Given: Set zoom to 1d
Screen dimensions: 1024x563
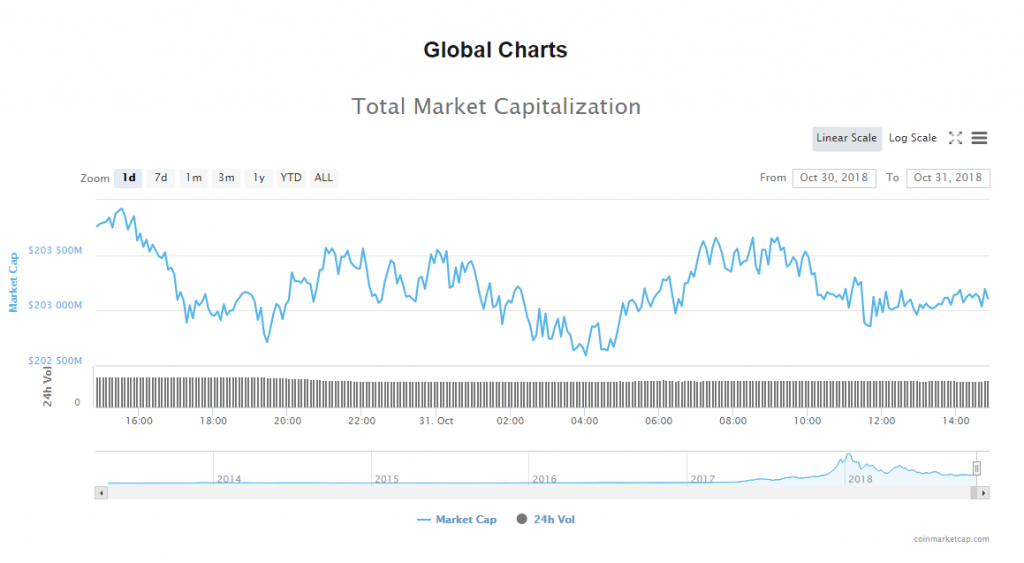Looking at the screenshot, I should tap(129, 178).
